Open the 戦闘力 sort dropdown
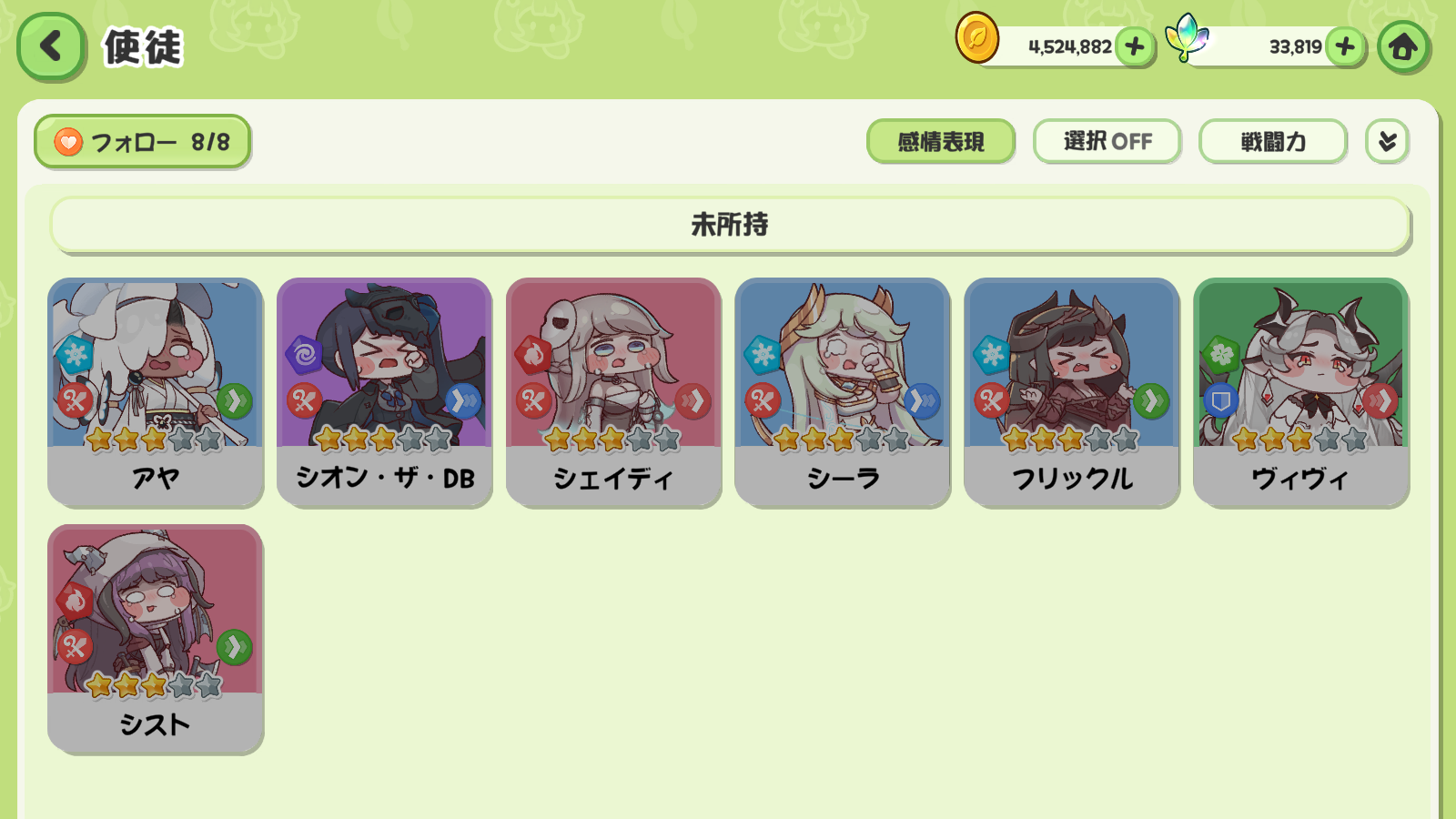Screen dimensions: 1456x819 1273,141
